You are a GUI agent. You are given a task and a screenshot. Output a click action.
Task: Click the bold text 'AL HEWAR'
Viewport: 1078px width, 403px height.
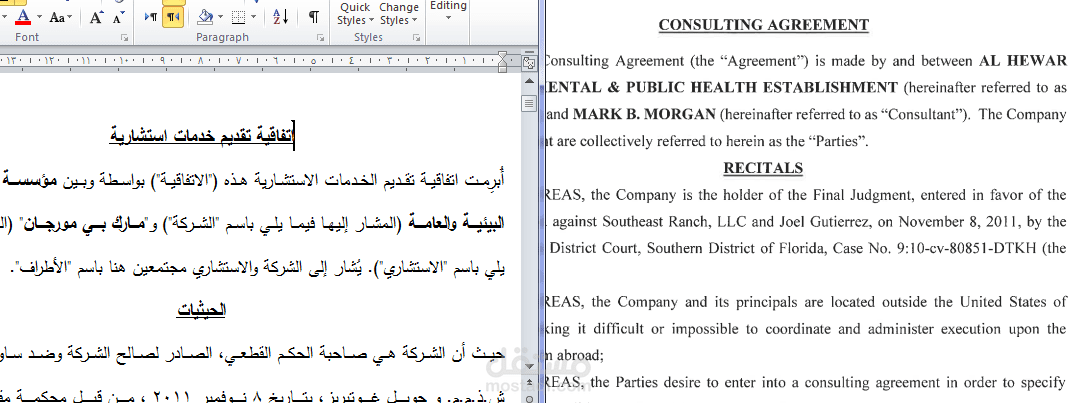coord(1022,61)
